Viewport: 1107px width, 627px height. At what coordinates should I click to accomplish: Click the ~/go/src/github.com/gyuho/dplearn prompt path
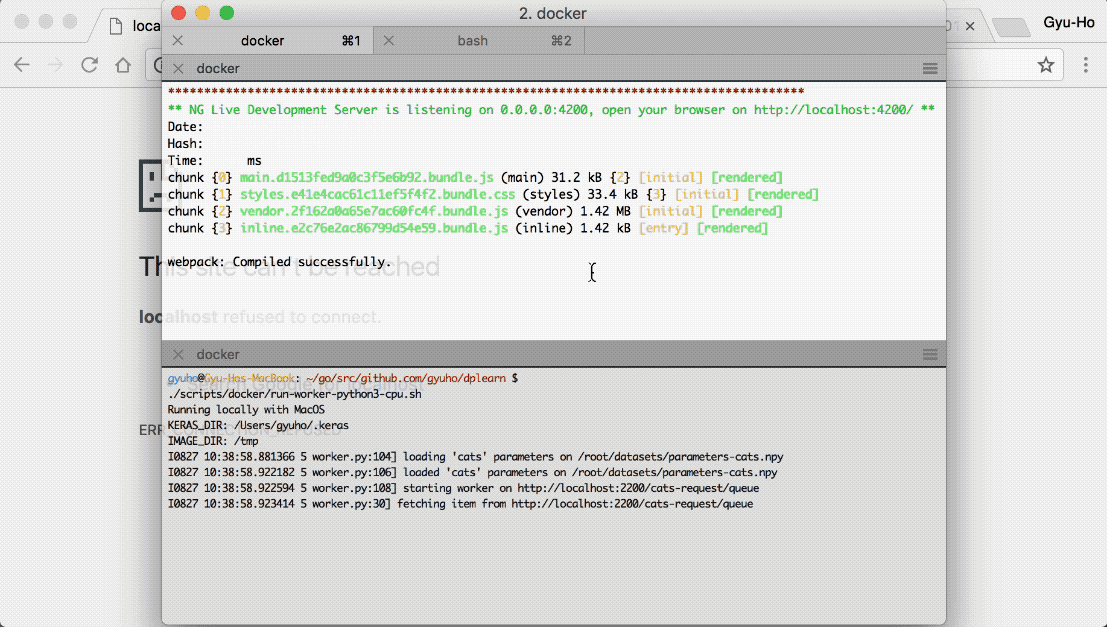click(406, 378)
